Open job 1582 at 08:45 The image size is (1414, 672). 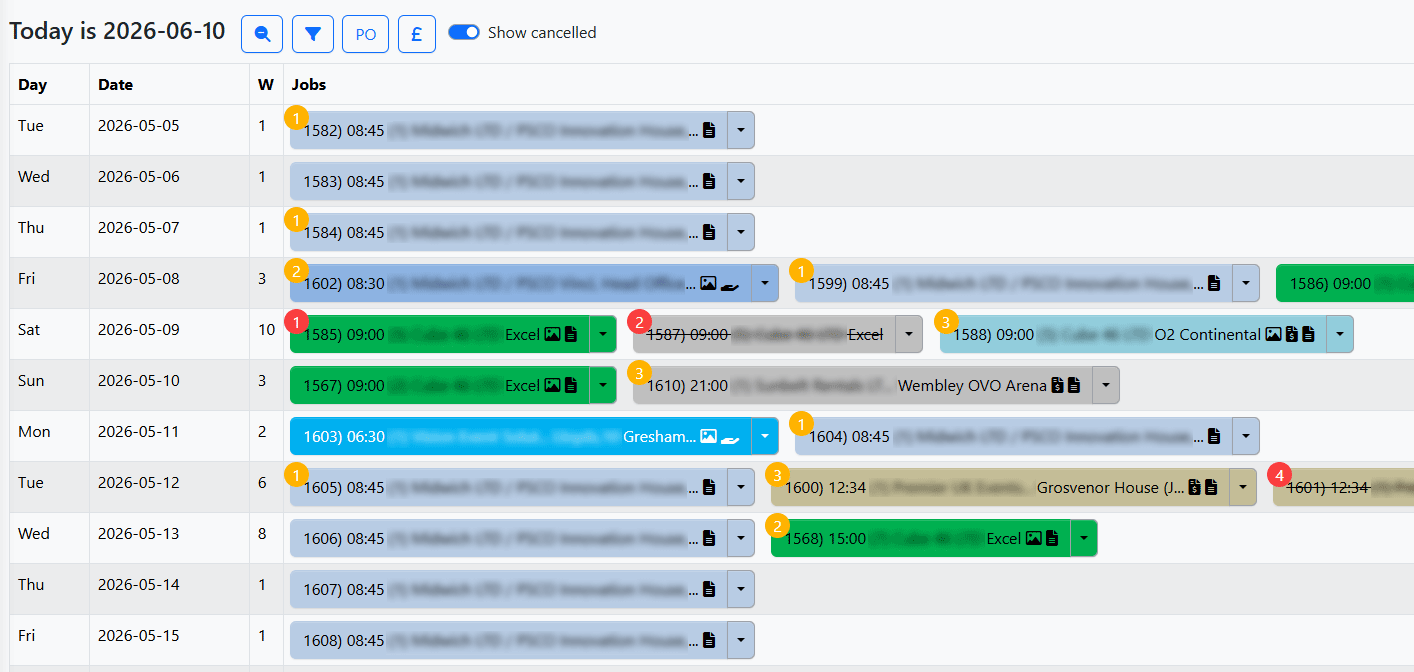(508, 130)
